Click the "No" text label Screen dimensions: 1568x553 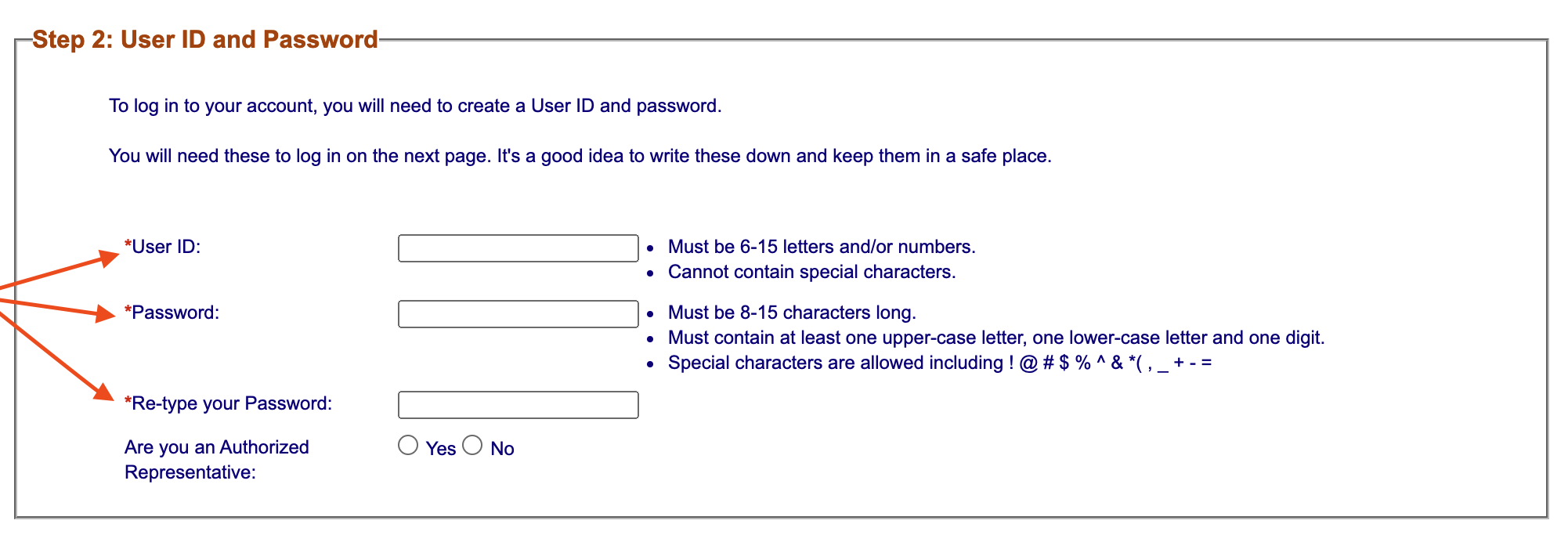pyautogui.click(x=502, y=449)
